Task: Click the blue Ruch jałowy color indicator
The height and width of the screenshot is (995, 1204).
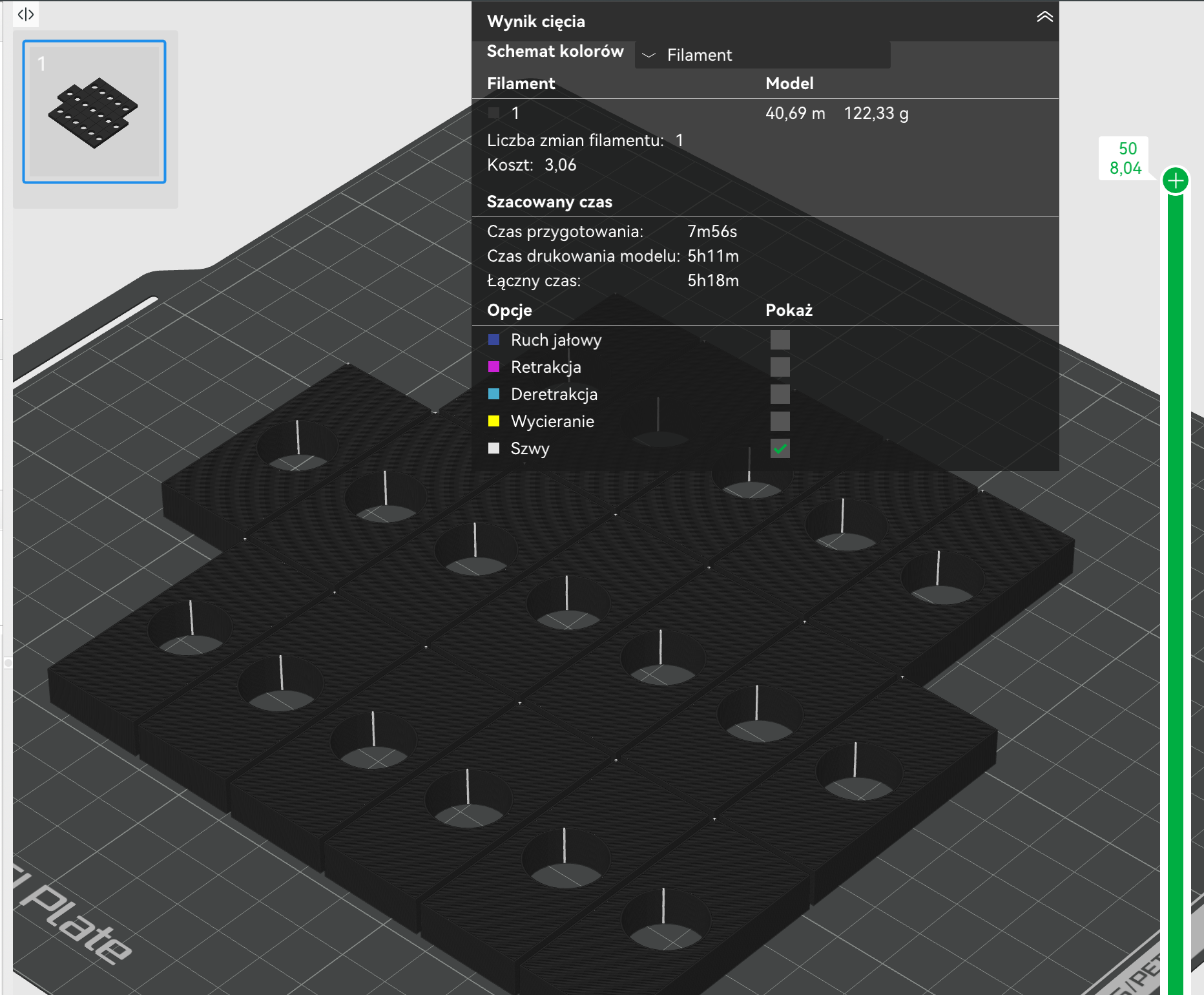Action: click(495, 339)
